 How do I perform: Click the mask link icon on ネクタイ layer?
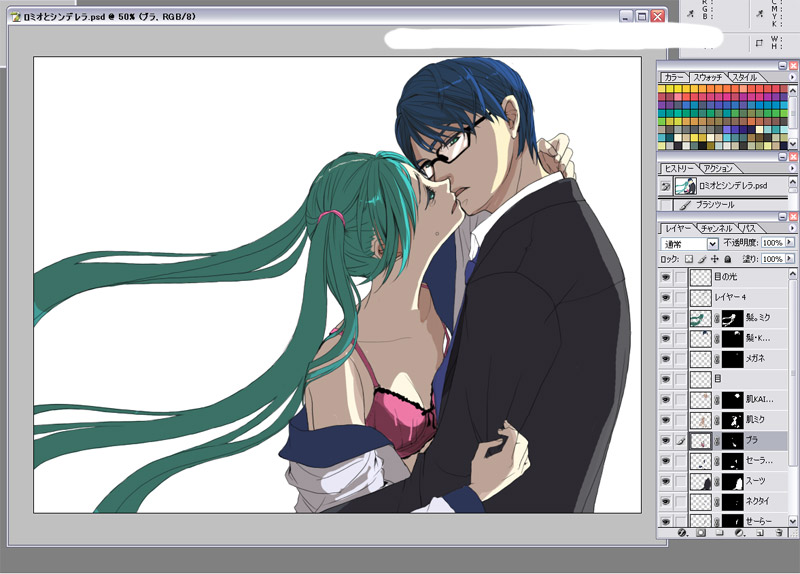point(716,503)
